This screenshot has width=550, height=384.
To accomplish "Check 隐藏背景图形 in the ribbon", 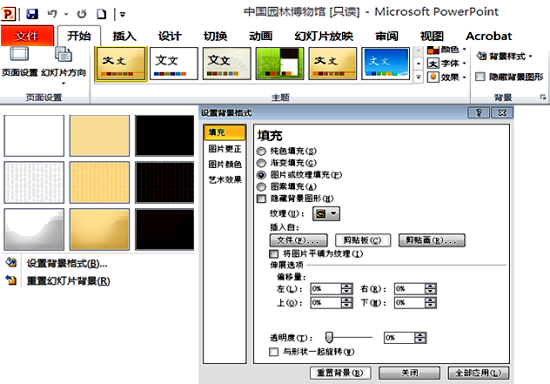I will 480,76.
